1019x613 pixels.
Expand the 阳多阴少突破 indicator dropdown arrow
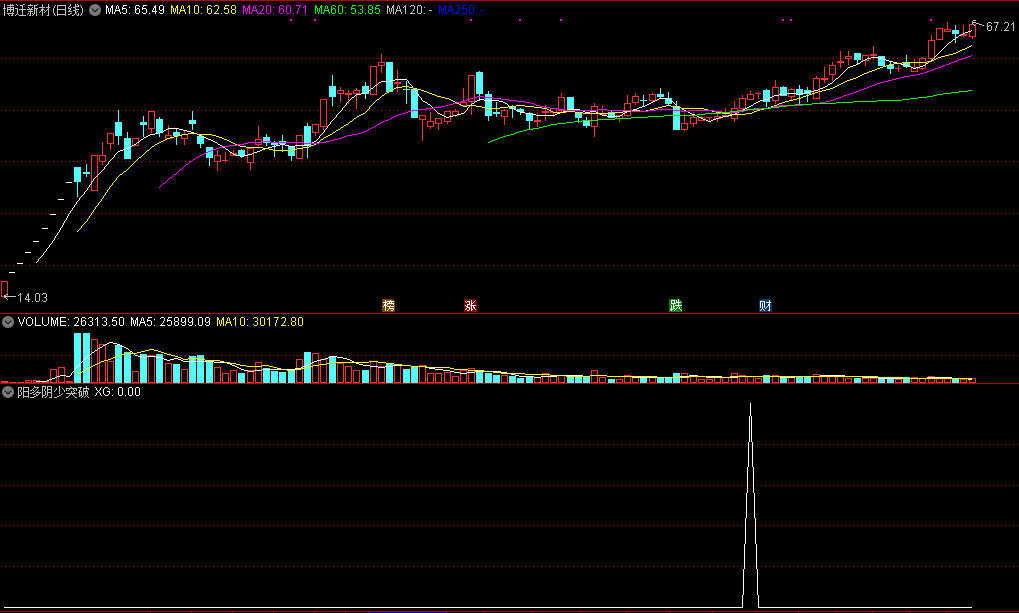[x=8, y=392]
